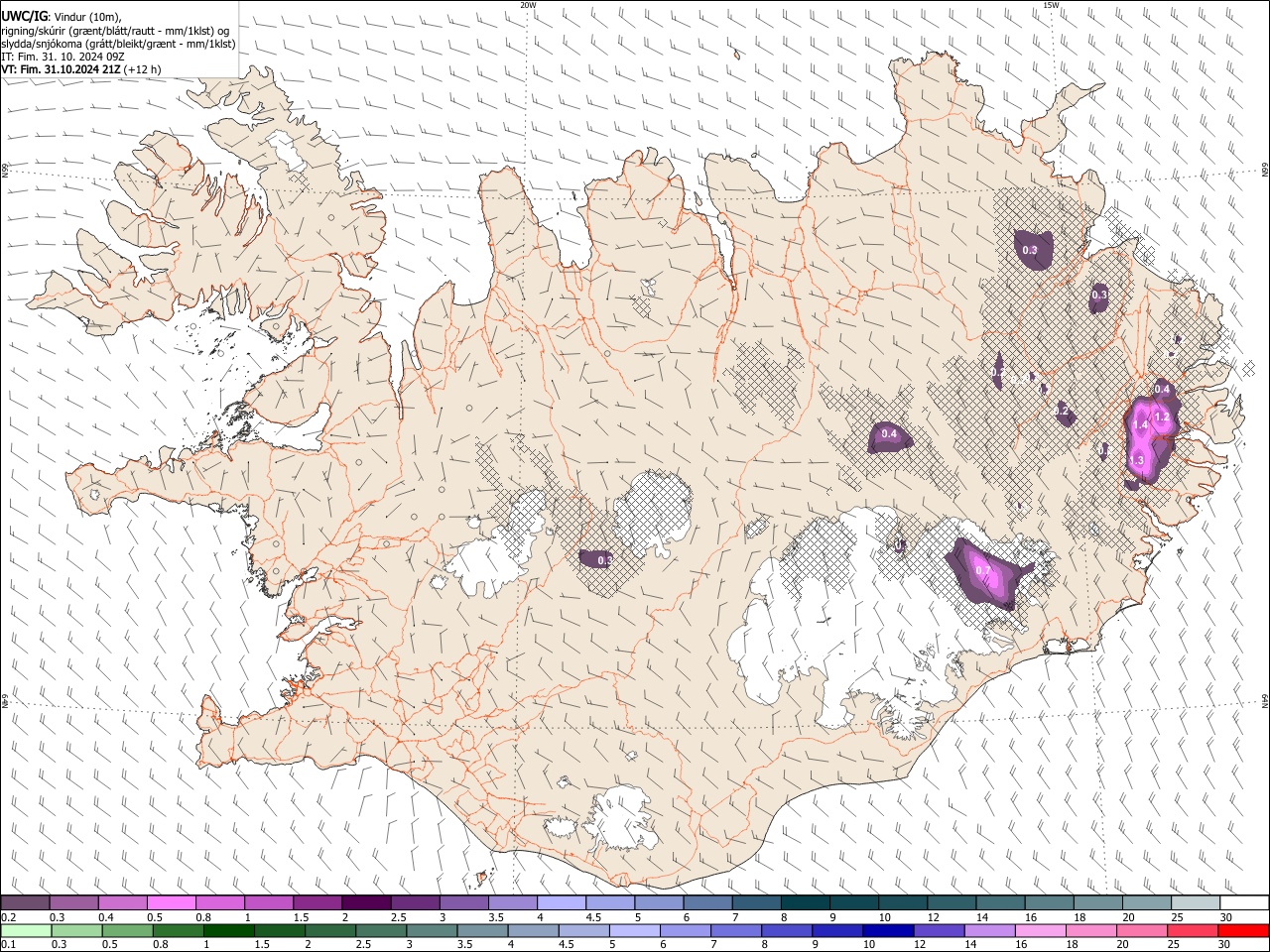Pick the darkest purple 2 swatch in the purple legend row
Screen dimensions: 1270x952
point(366,903)
